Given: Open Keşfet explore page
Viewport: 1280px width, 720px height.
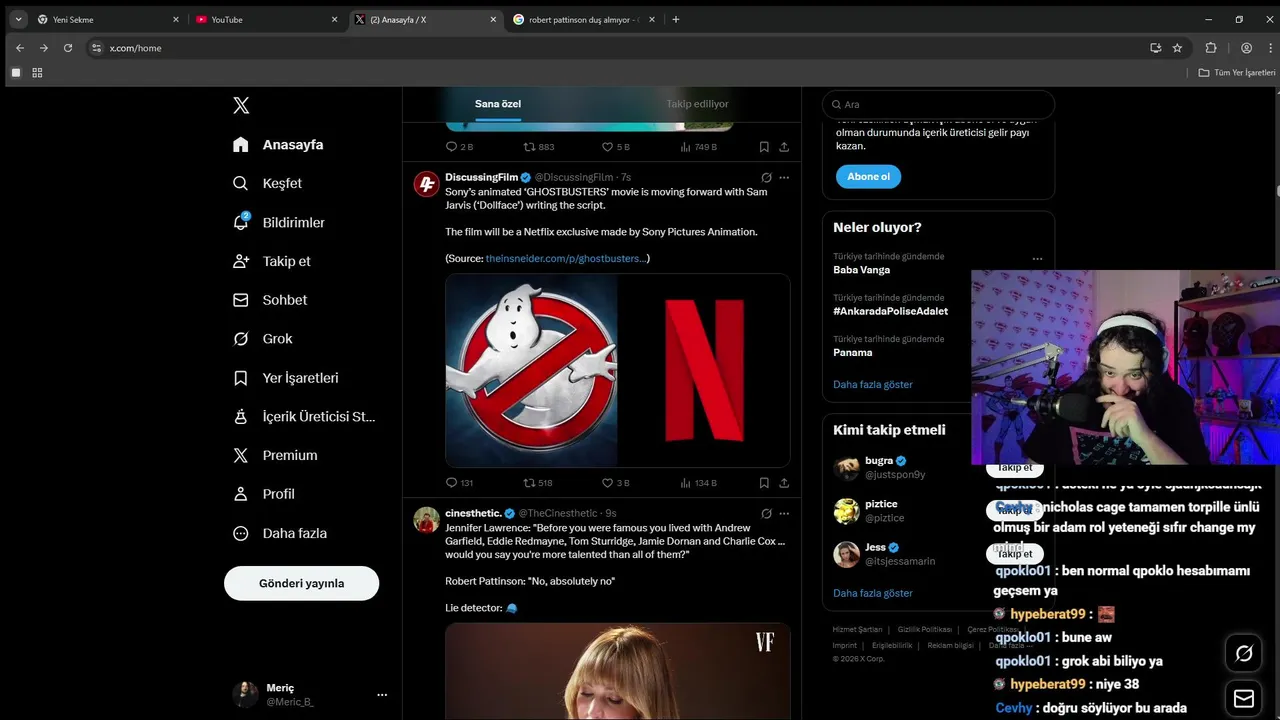Looking at the screenshot, I should [267, 183].
